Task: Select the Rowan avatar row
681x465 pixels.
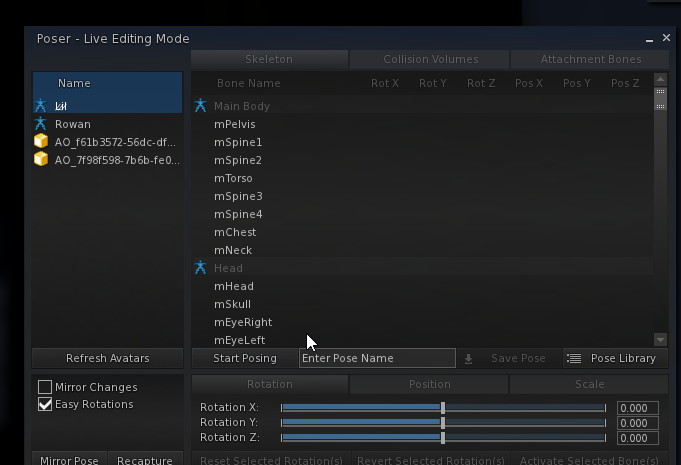Action: click(107, 124)
